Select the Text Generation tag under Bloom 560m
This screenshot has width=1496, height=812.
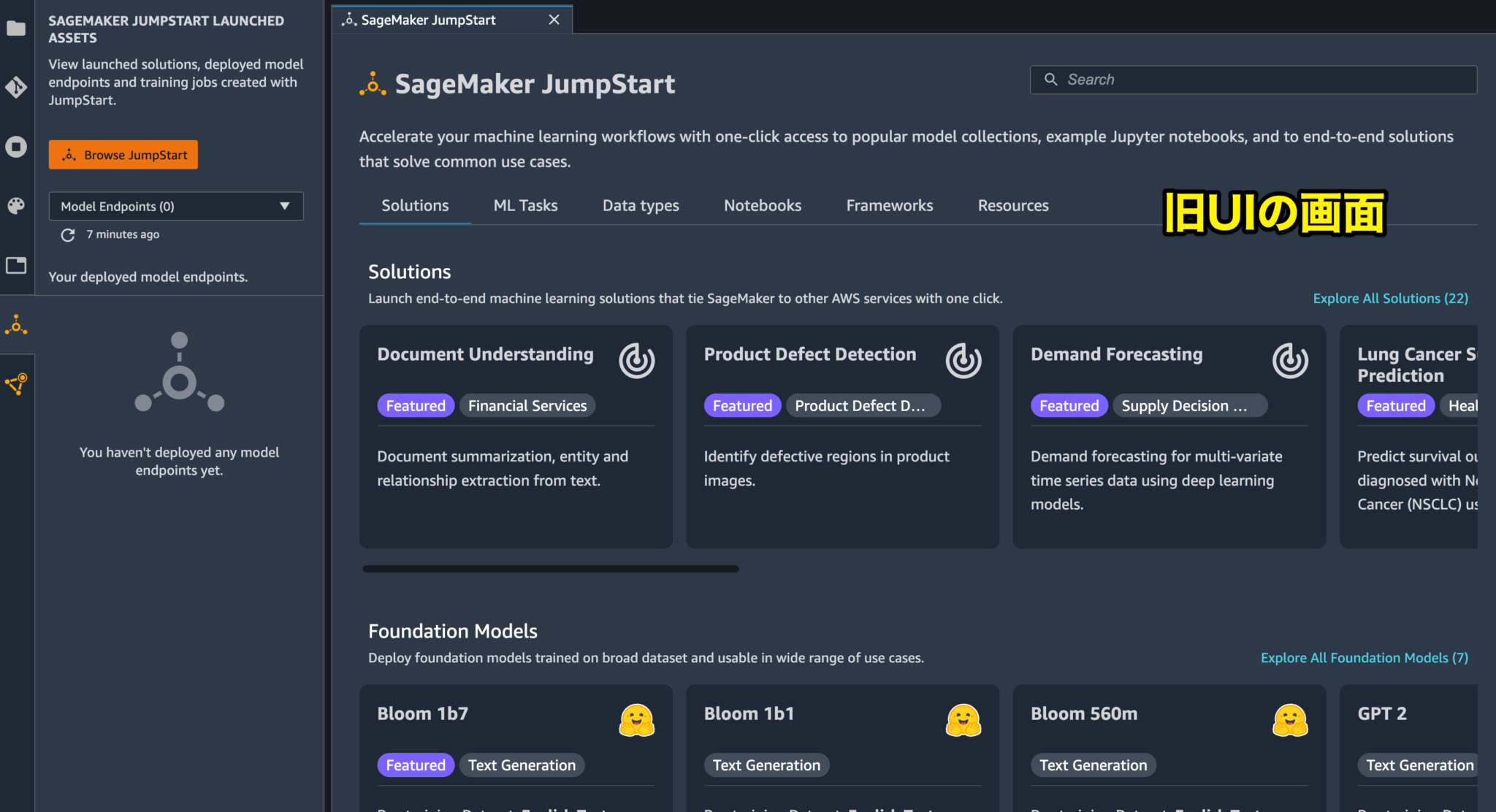[1093, 765]
